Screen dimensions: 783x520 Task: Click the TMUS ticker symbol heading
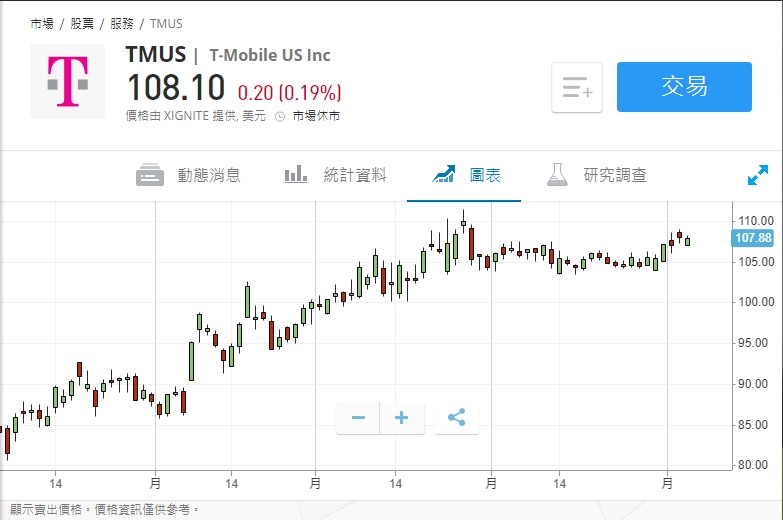coord(156,55)
